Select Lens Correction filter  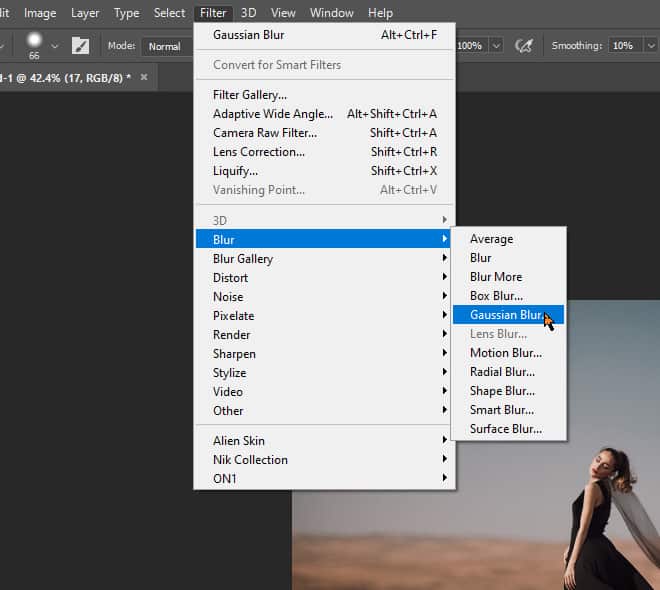coord(325,152)
